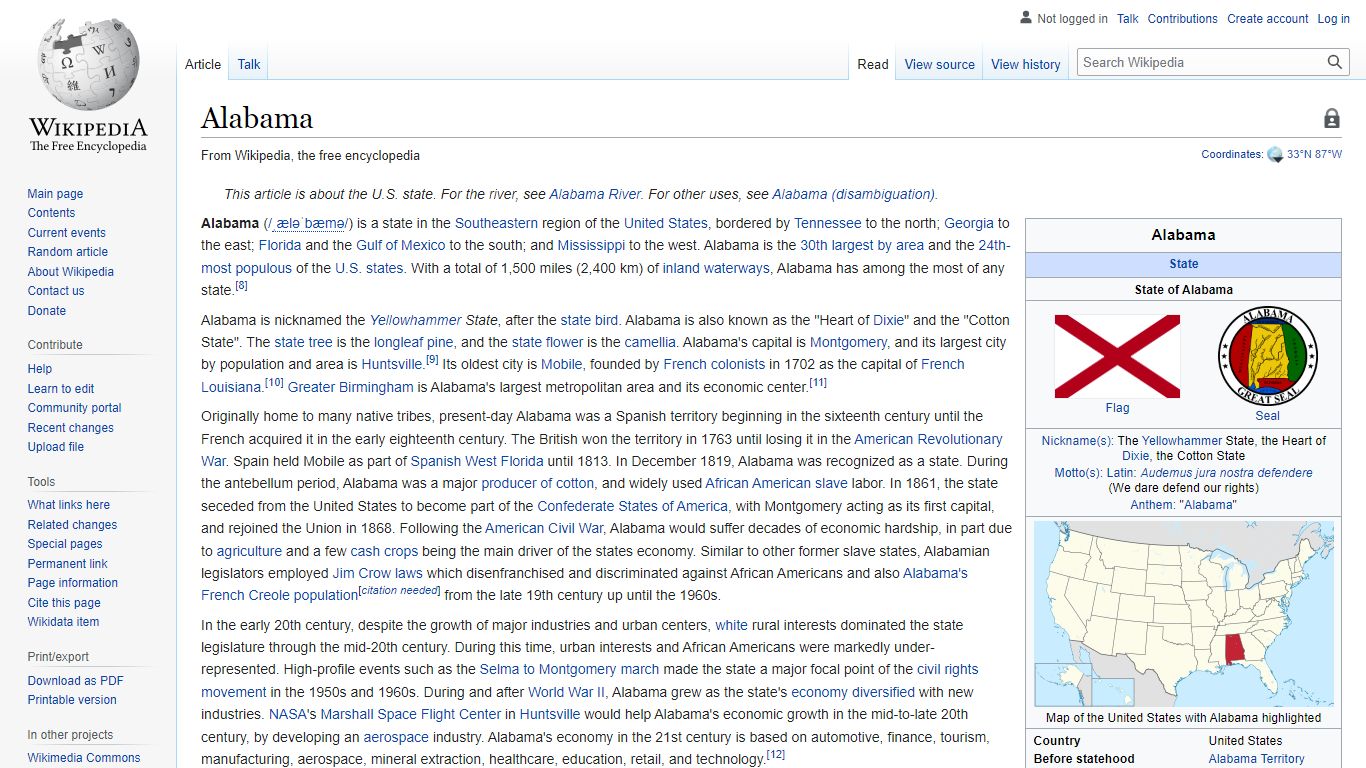Open Contents in the sidebar
Viewport: 1366px width, 768px height.
(51, 213)
